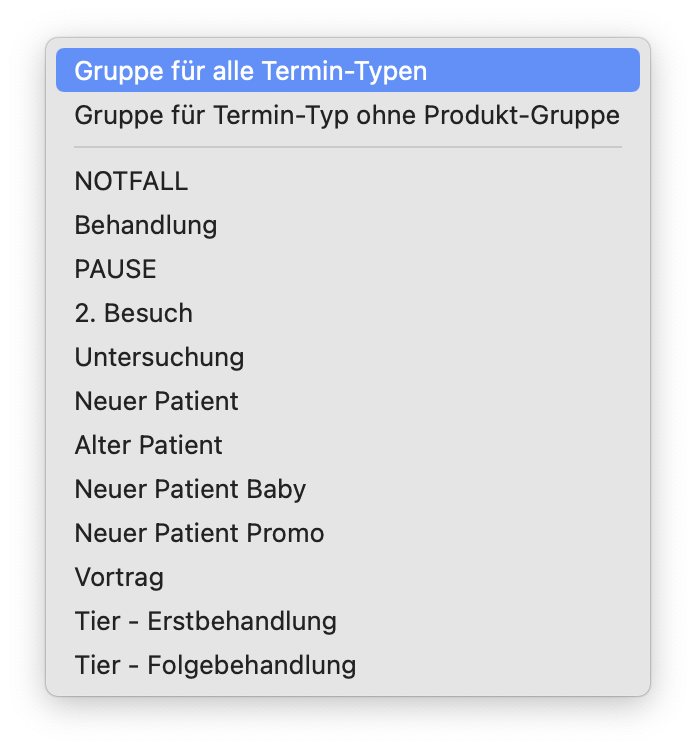Choose 'Neuer Patient' appointment type
Image resolution: width=696 pixels, height=750 pixels.
(157, 401)
